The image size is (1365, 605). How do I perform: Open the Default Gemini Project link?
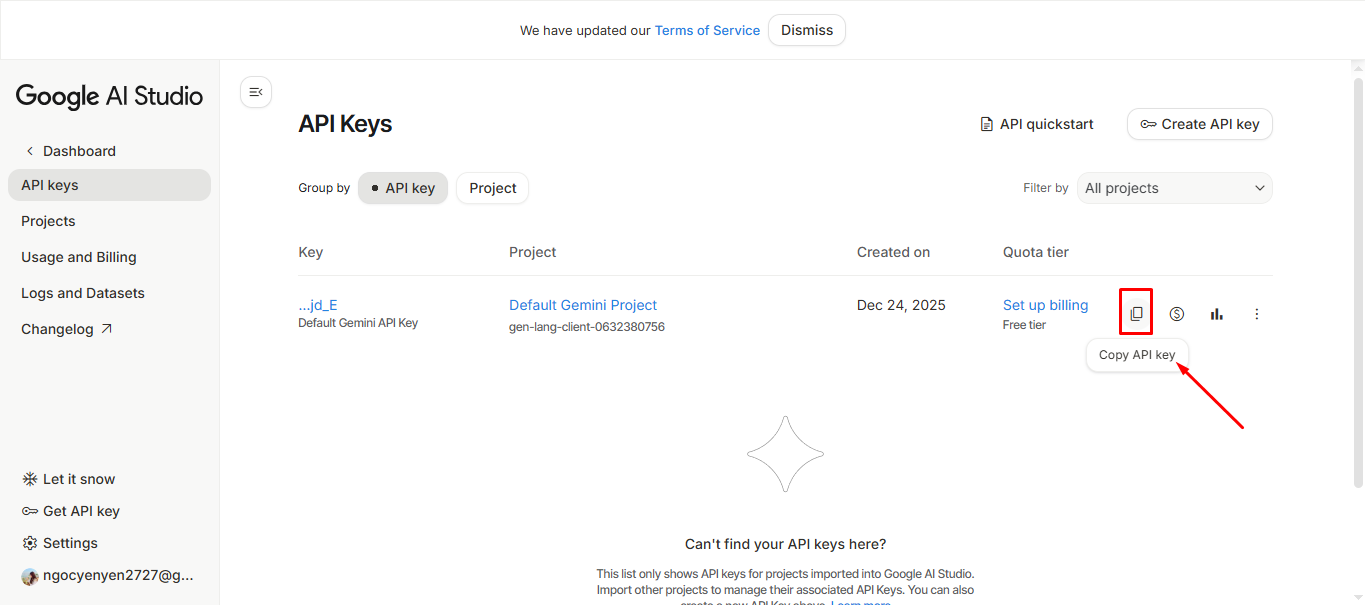coord(583,305)
